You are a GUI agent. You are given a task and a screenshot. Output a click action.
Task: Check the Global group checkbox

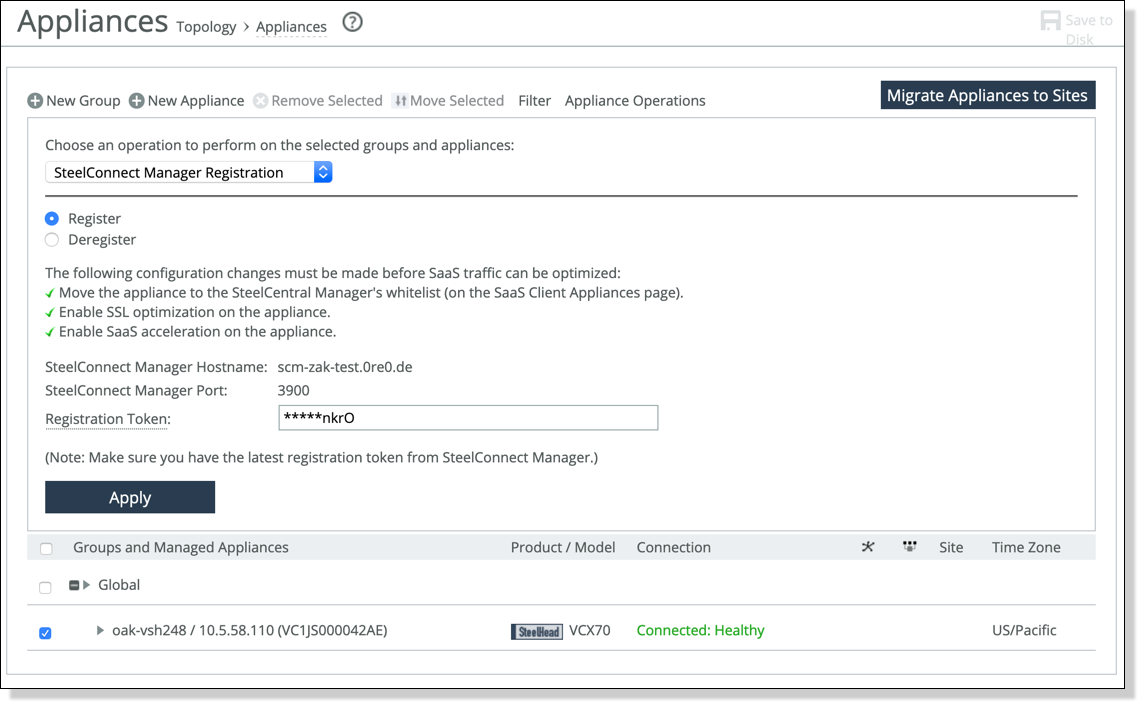click(x=45, y=587)
